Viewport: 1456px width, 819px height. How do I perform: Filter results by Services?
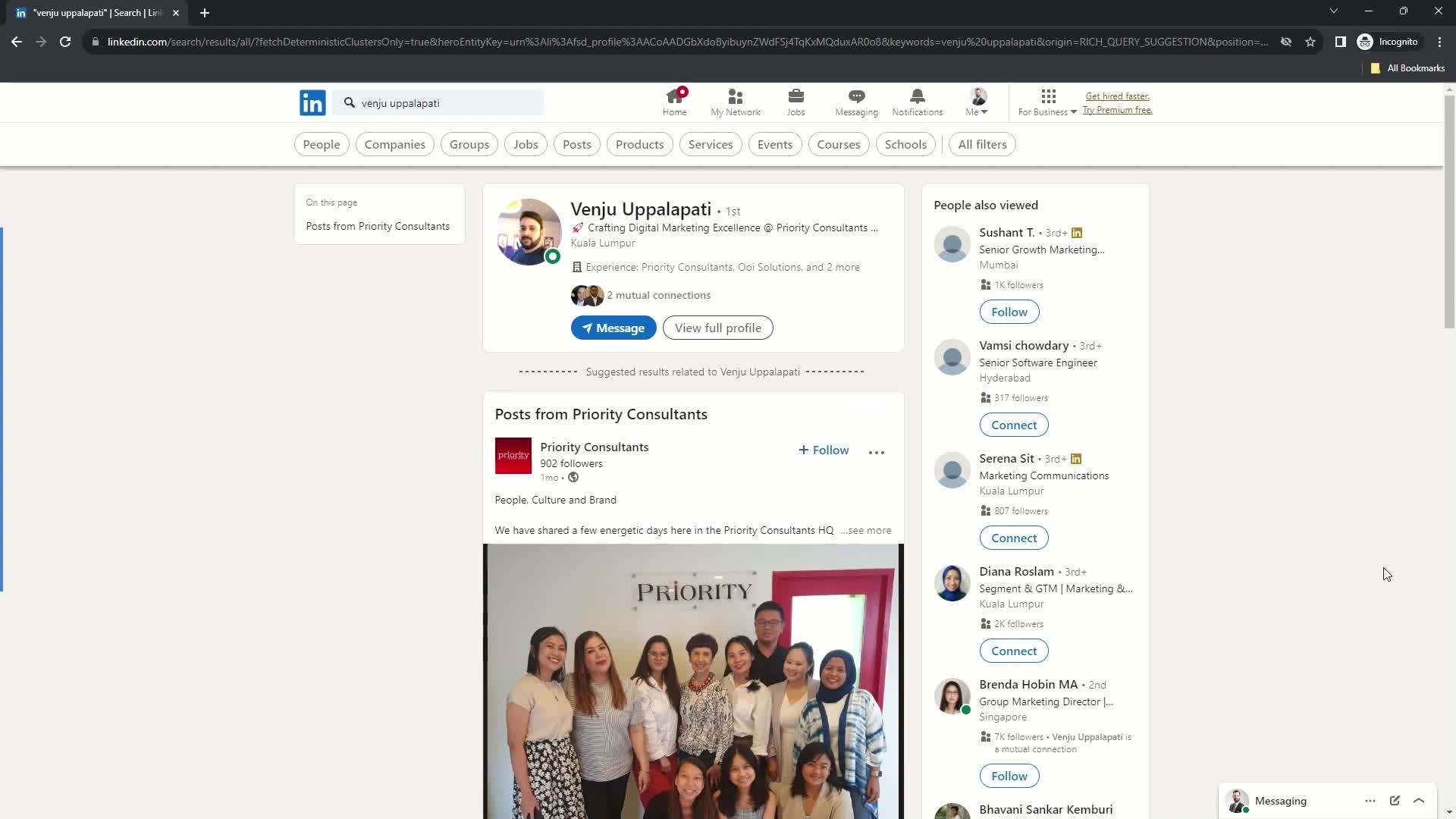pyautogui.click(x=711, y=144)
